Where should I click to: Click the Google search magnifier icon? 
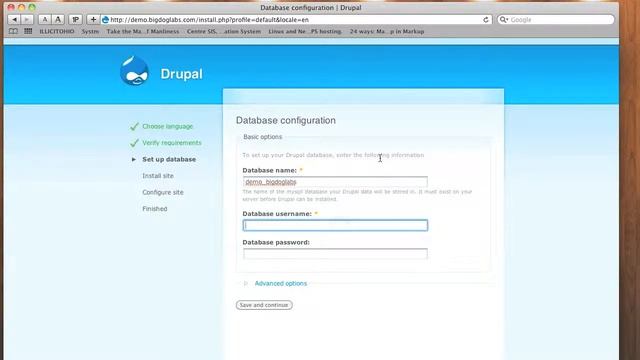(x=504, y=20)
